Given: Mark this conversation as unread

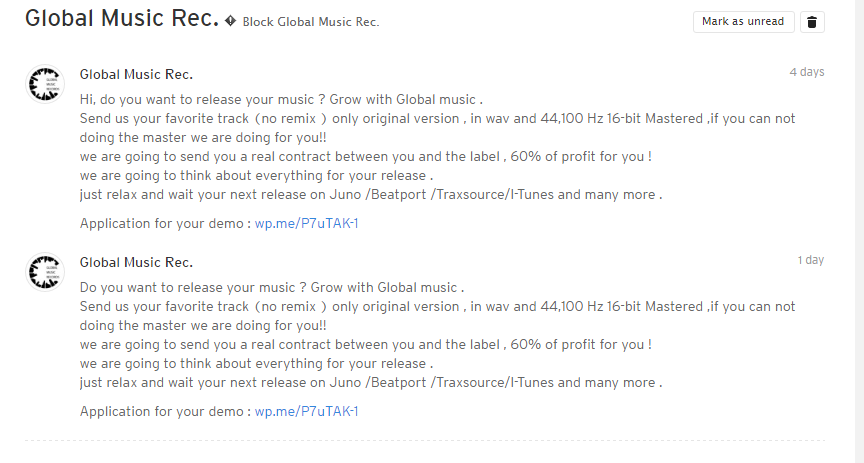Looking at the screenshot, I should [x=743, y=21].
